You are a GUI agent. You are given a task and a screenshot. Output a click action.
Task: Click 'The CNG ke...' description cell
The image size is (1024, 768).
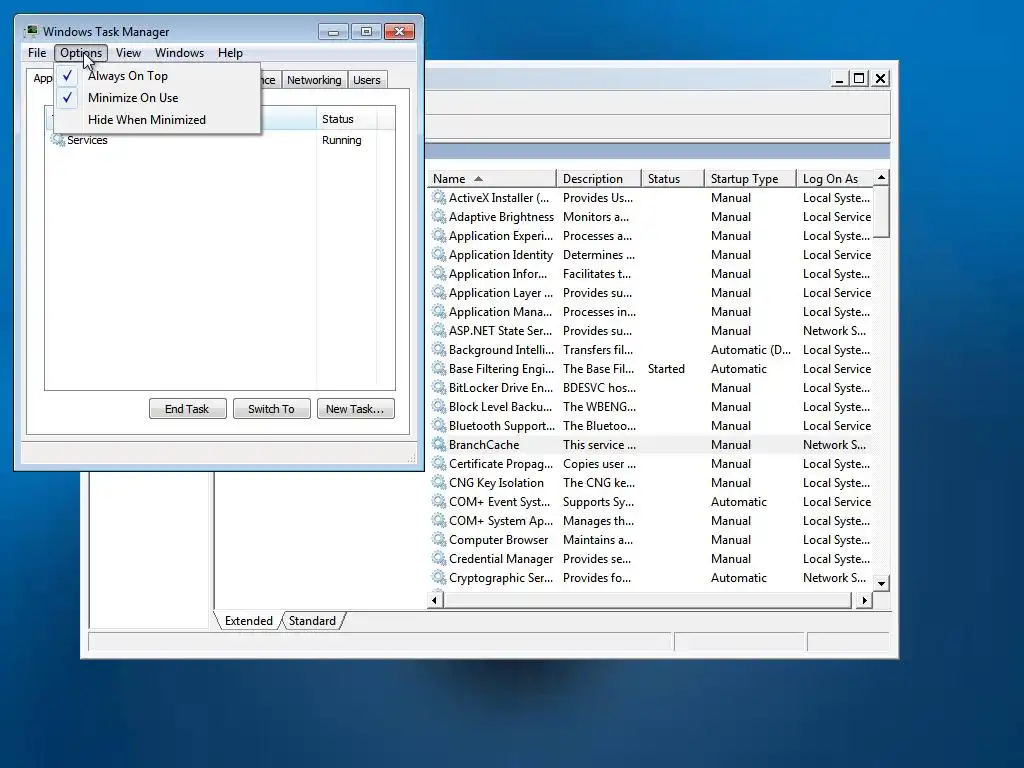coord(599,483)
